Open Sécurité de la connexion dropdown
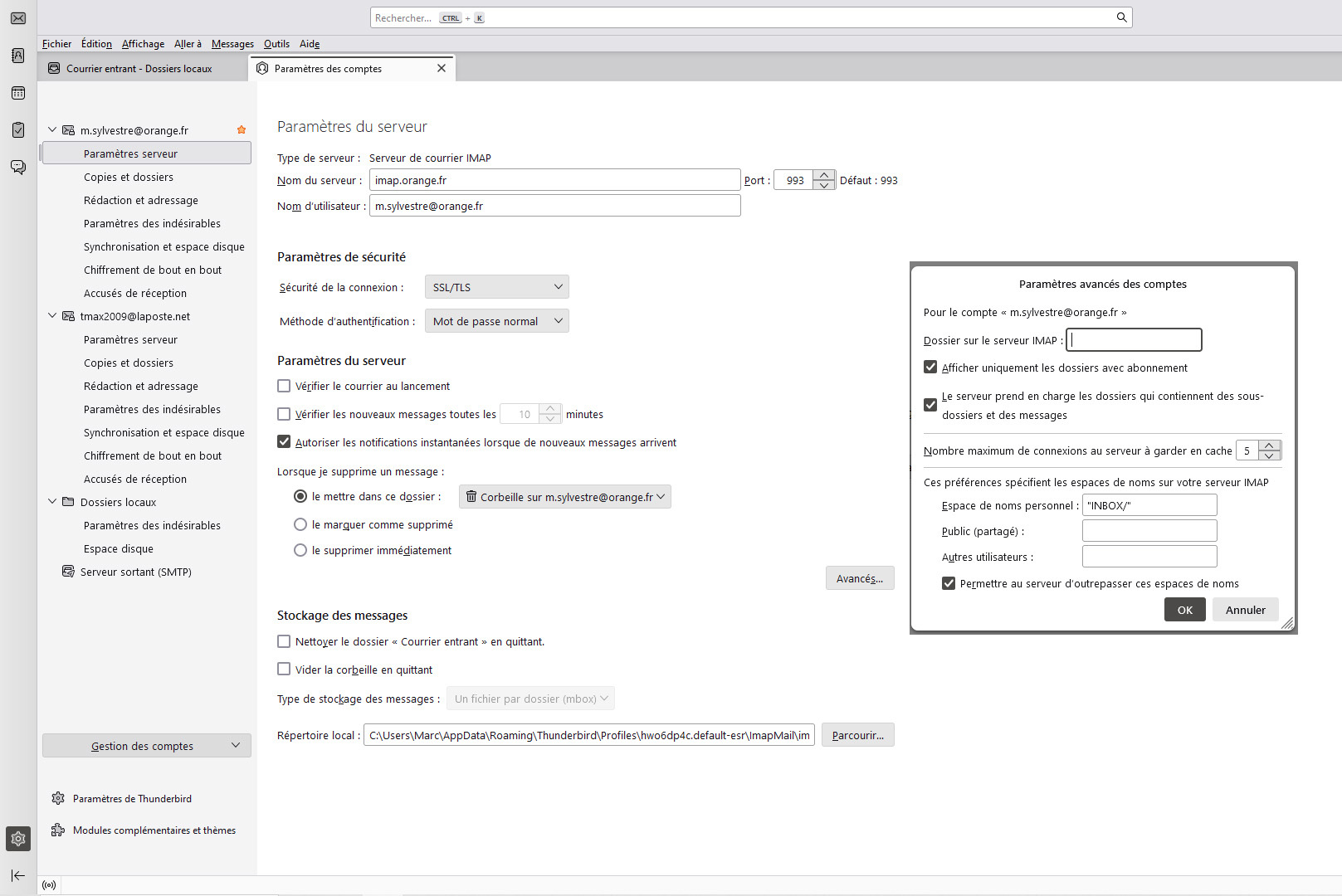 point(496,287)
